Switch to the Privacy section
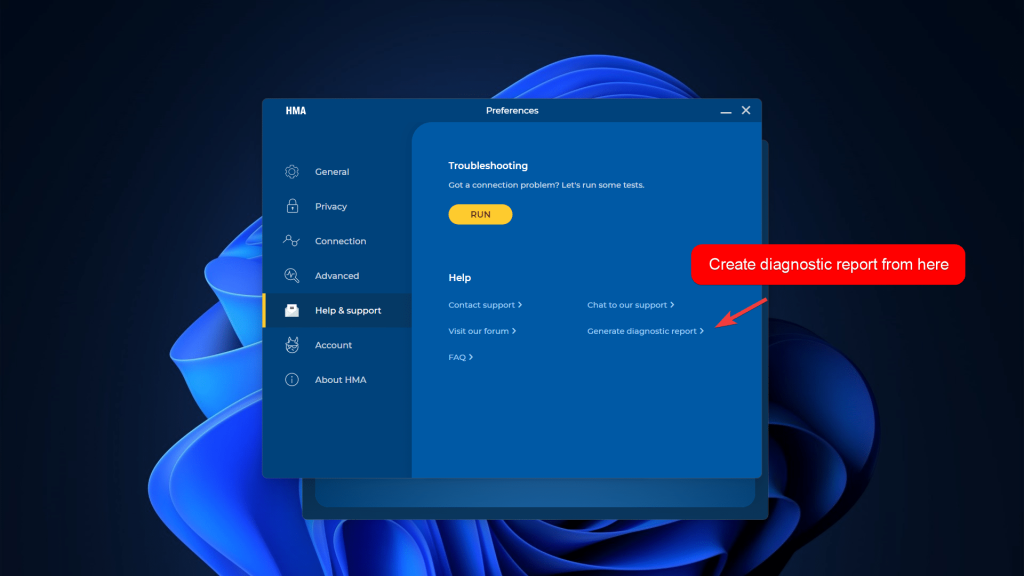 point(337,206)
